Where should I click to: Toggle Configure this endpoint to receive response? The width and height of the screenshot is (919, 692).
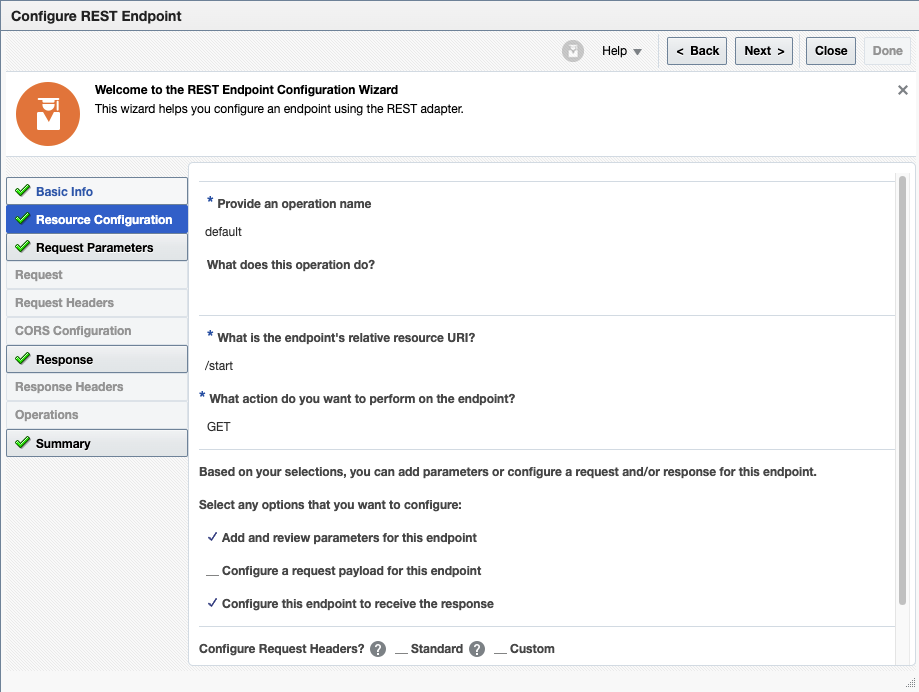(x=212, y=603)
